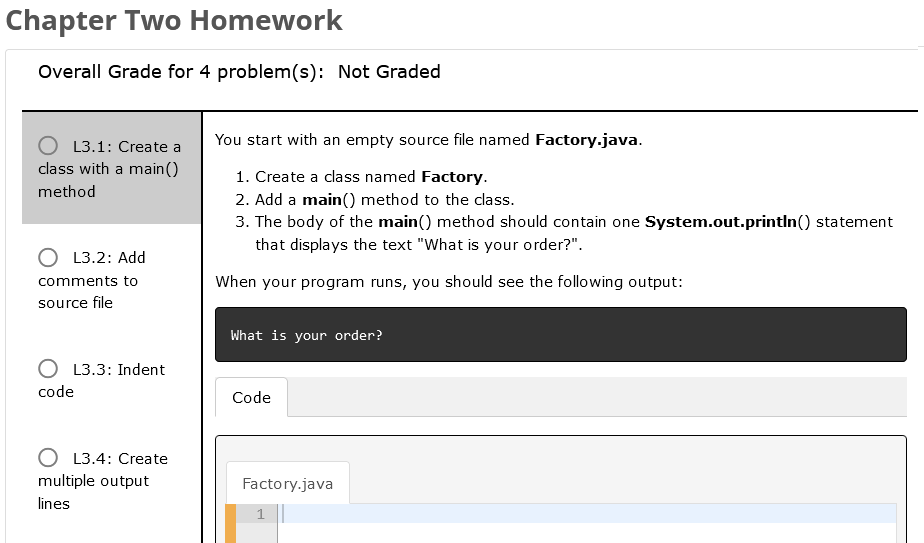Select the L3.2 problem status circle

49,257
